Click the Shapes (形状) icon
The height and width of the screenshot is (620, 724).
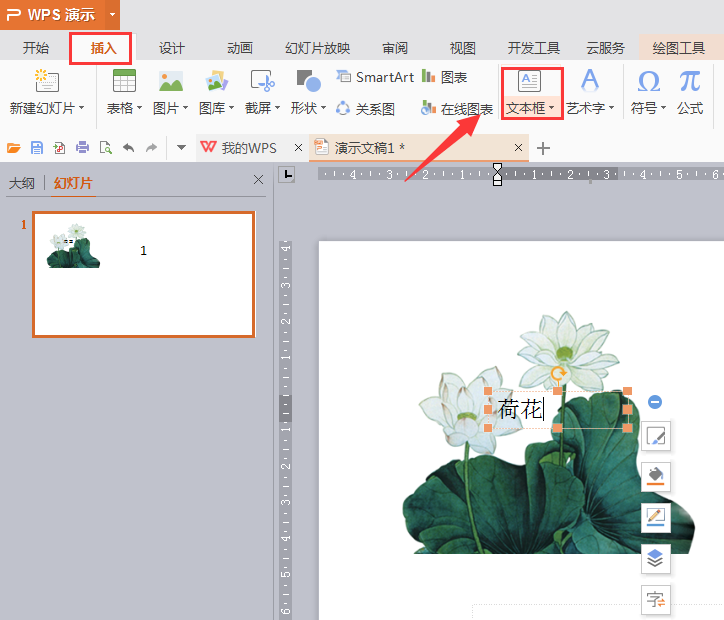(308, 81)
